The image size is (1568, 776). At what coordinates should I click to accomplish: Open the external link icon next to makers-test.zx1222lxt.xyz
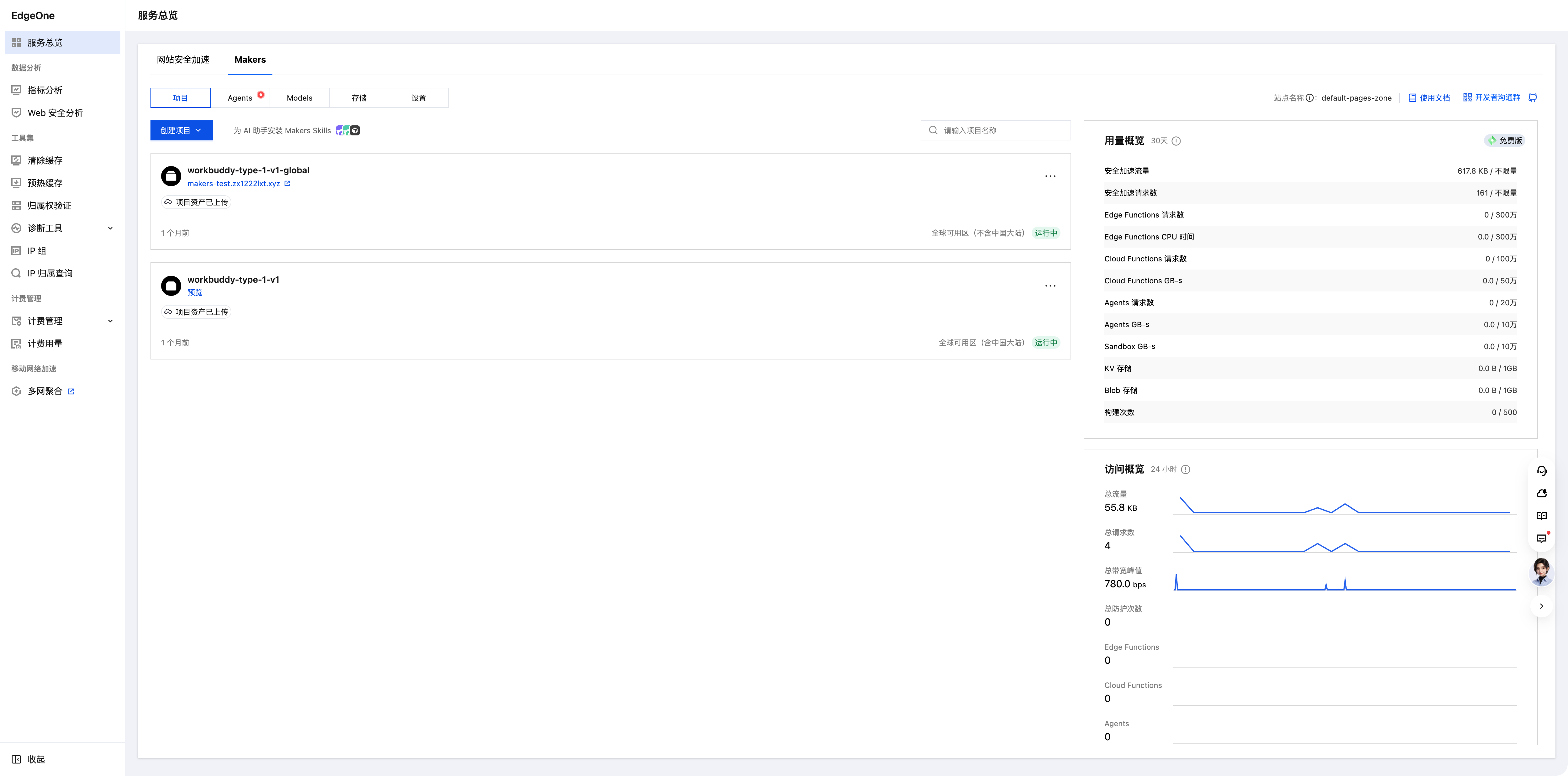287,183
